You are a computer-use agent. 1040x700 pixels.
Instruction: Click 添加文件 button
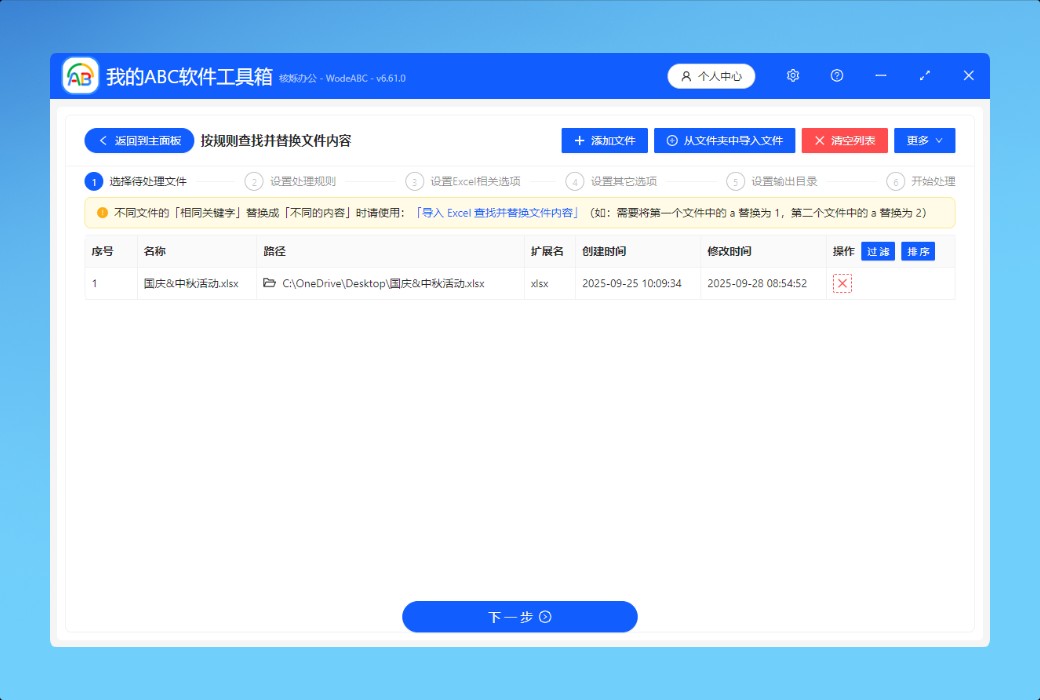(x=604, y=141)
